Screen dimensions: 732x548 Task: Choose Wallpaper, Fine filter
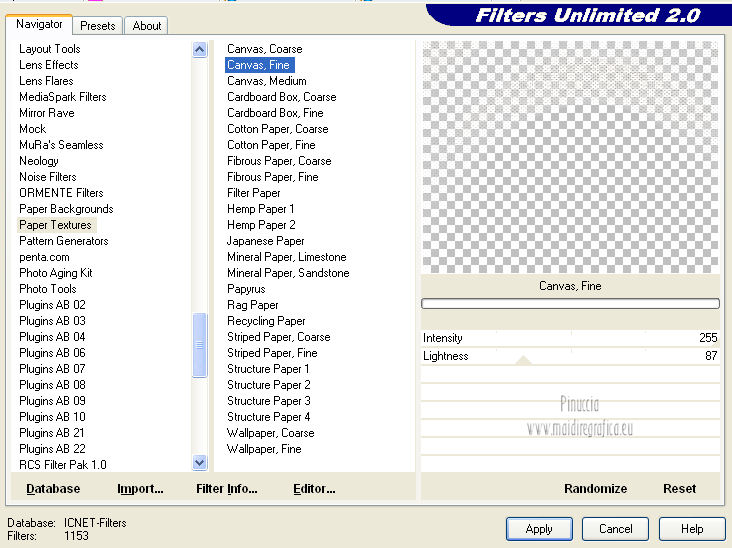264,449
